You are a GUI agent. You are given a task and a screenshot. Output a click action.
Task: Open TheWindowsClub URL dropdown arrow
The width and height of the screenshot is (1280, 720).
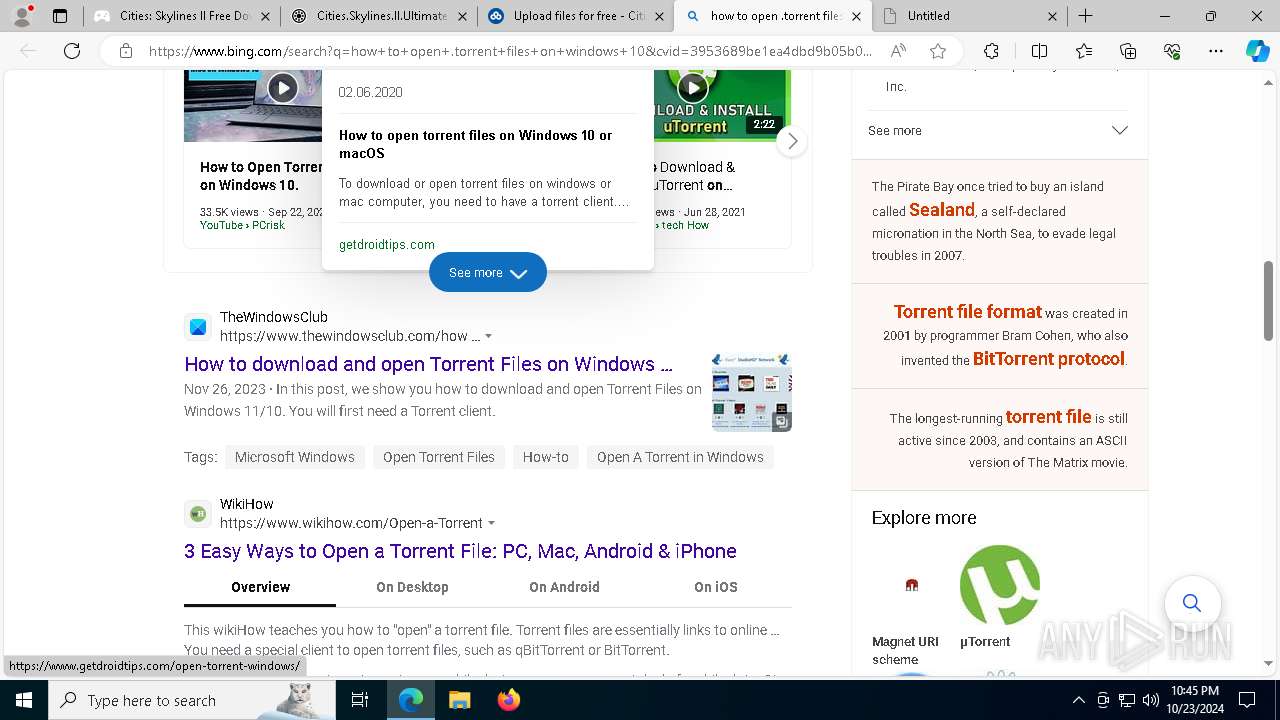pos(488,336)
